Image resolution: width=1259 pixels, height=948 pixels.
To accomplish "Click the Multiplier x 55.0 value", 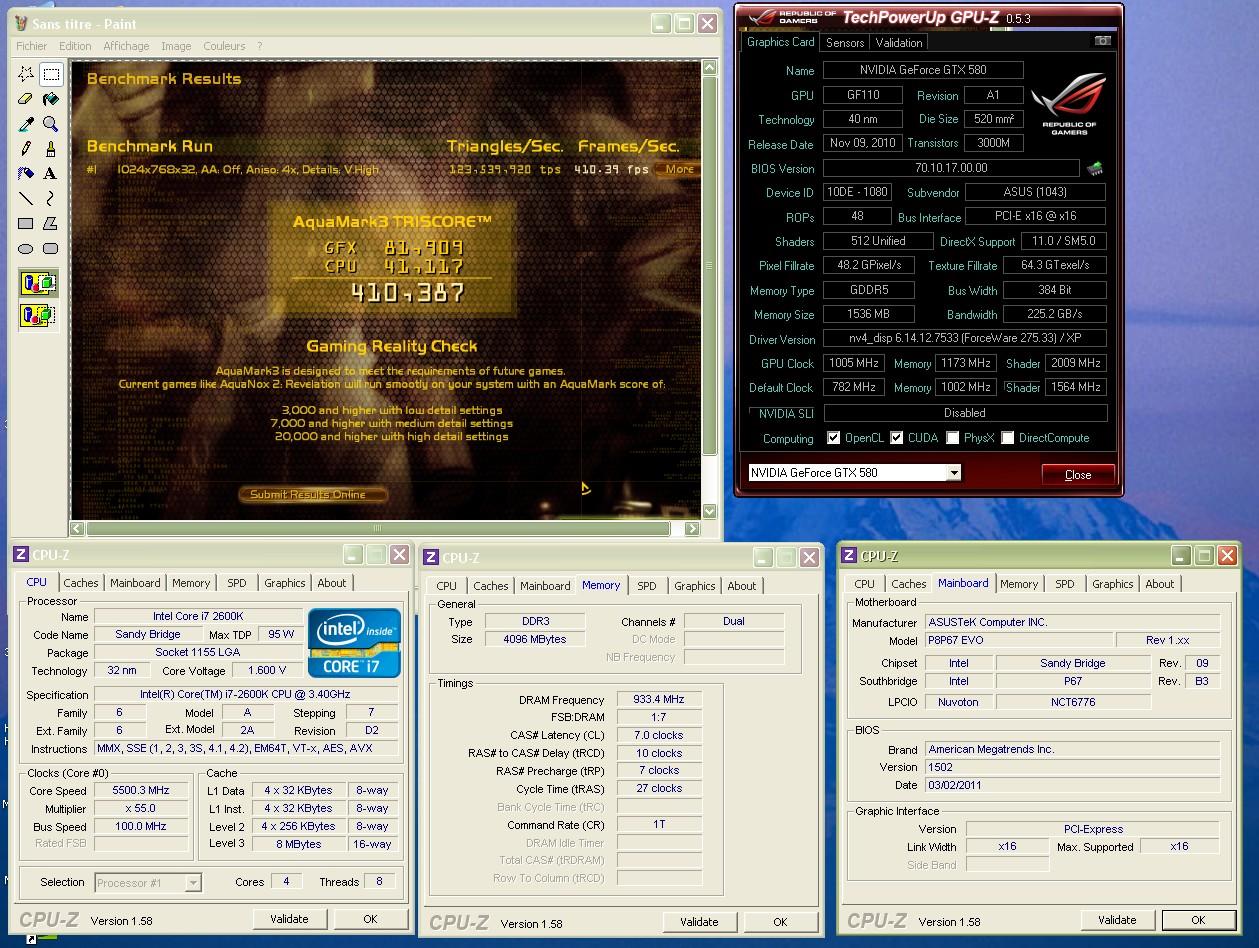I will click(141, 808).
